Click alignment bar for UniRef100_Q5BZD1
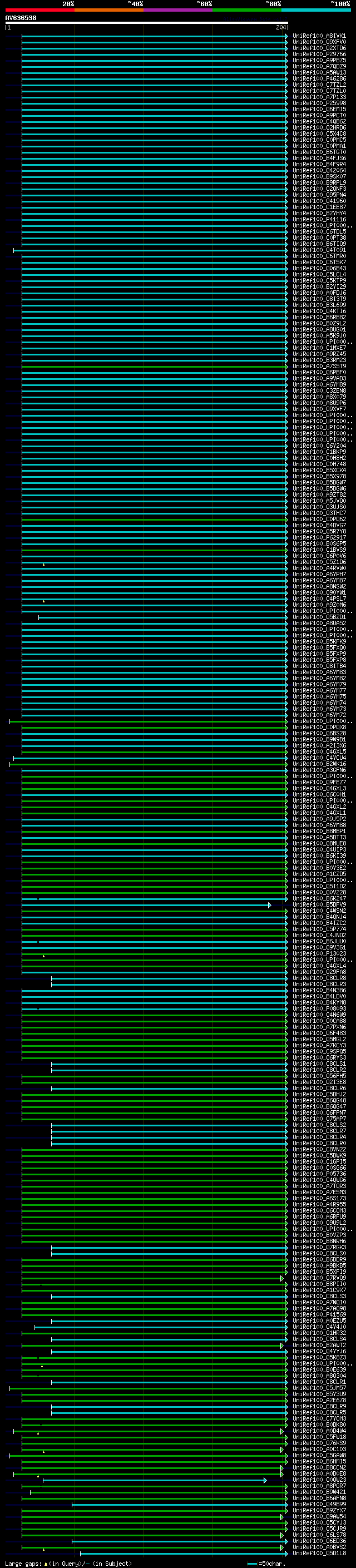 (163, 617)
